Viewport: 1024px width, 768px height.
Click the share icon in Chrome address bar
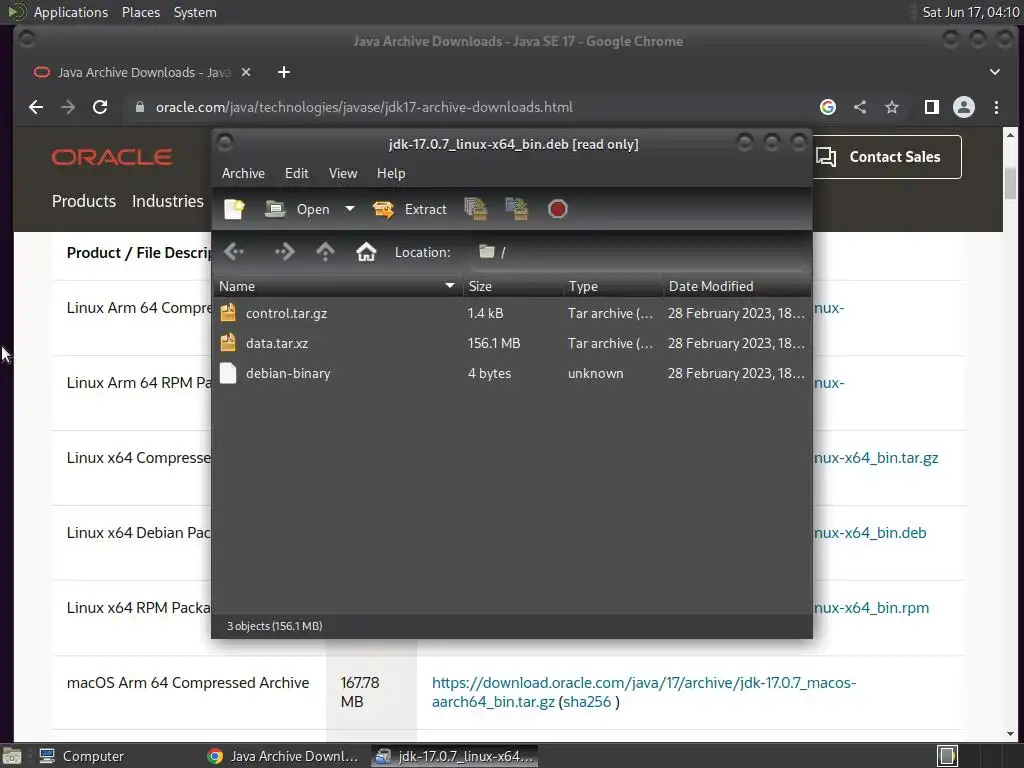click(860, 107)
